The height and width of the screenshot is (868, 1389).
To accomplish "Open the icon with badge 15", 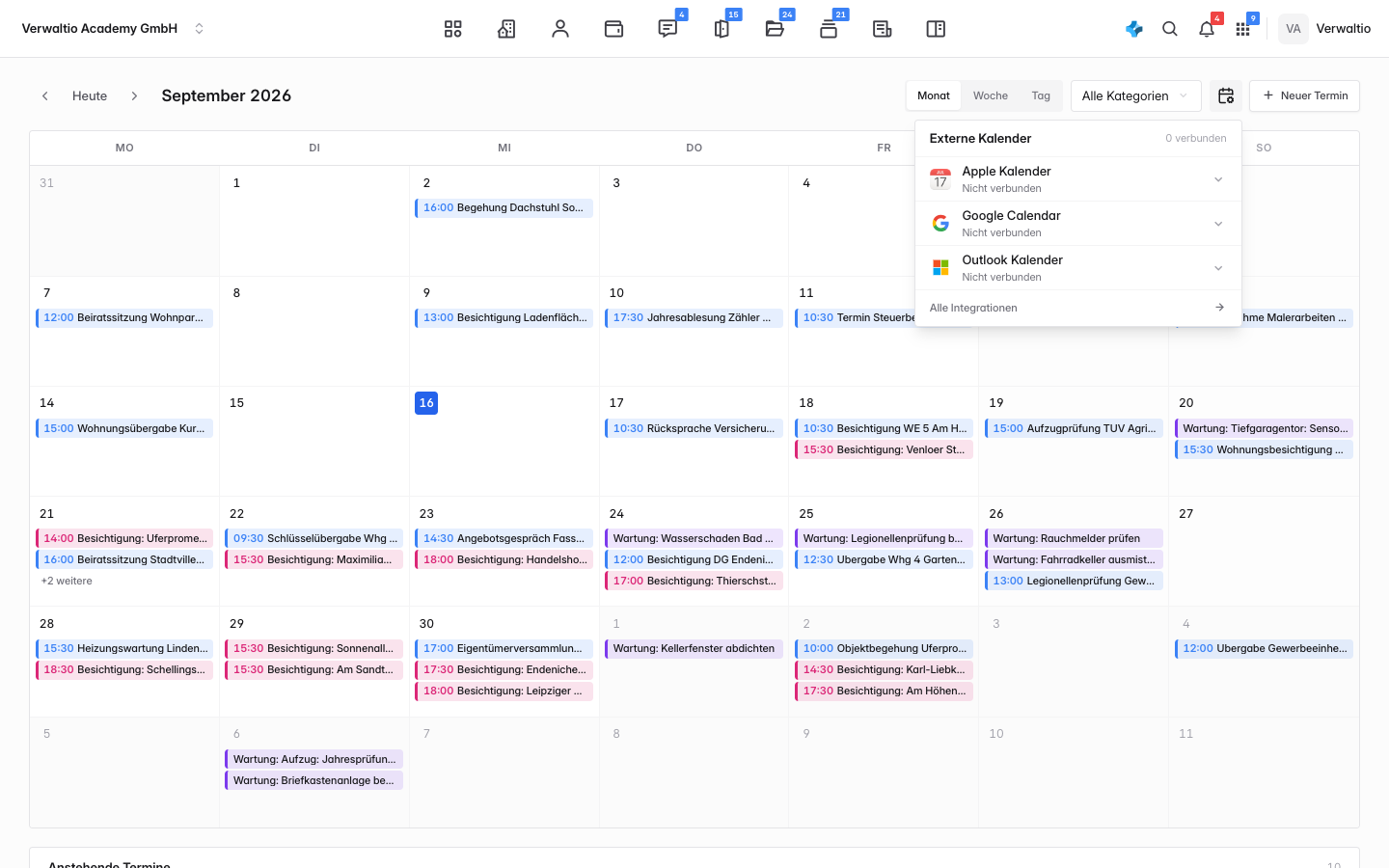I will click(x=722, y=29).
